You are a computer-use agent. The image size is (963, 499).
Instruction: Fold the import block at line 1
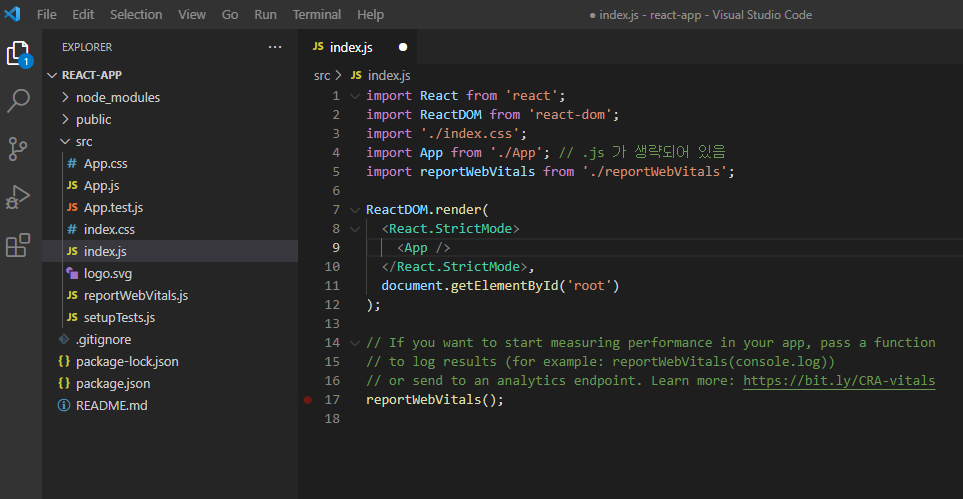pyautogui.click(x=354, y=96)
